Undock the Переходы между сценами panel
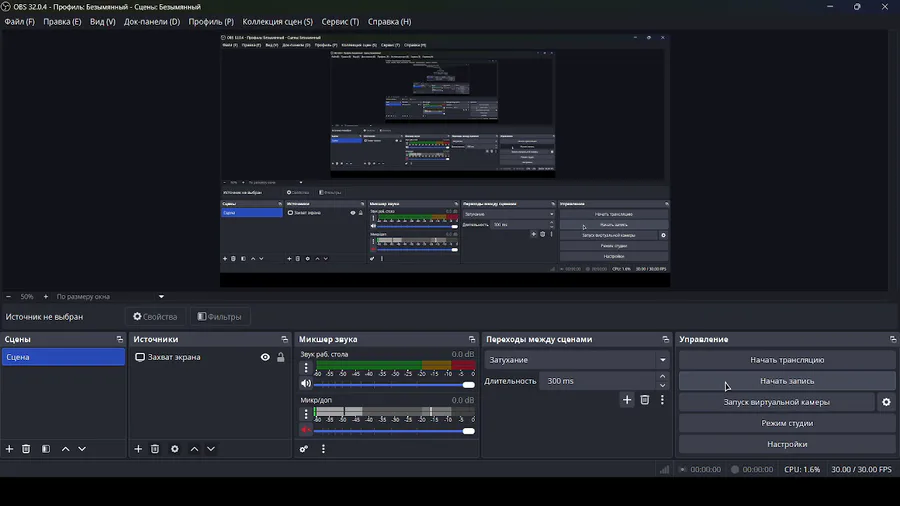The height and width of the screenshot is (506, 900). (x=665, y=339)
